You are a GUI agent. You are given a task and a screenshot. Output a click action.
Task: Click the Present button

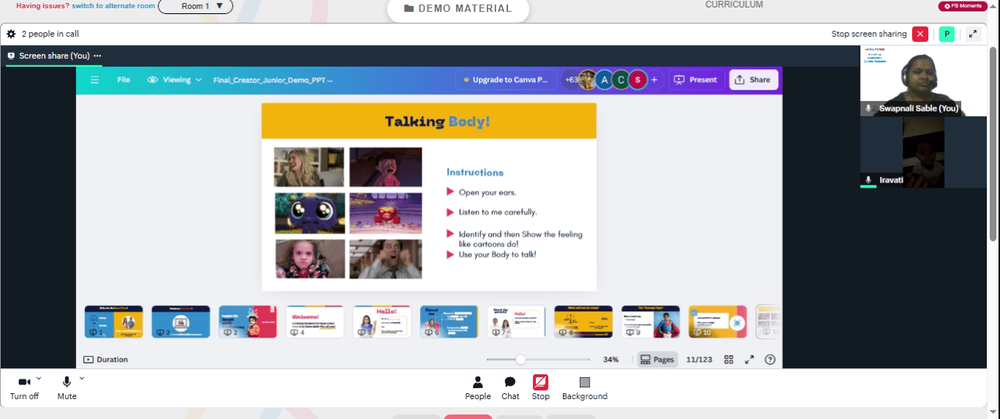pyautogui.click(x=696, y=80)
